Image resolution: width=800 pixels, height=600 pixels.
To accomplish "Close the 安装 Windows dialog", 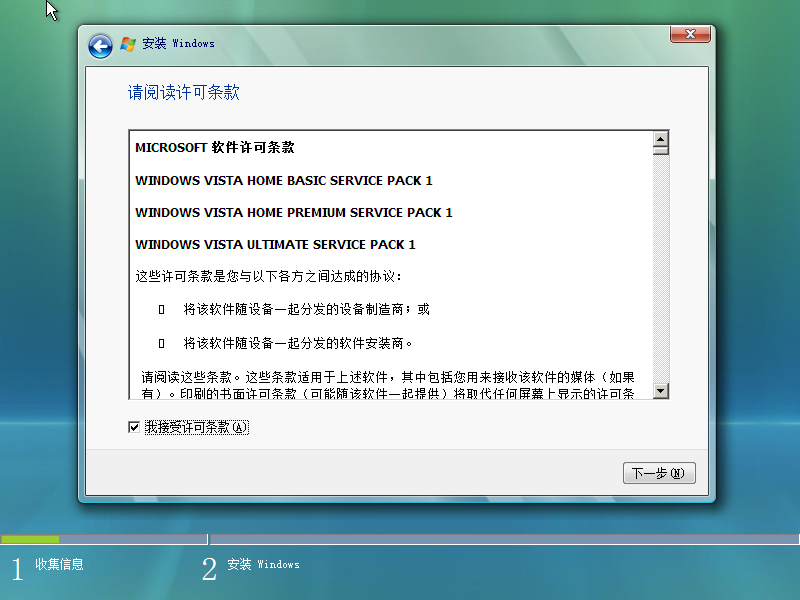I will (690, 34).
